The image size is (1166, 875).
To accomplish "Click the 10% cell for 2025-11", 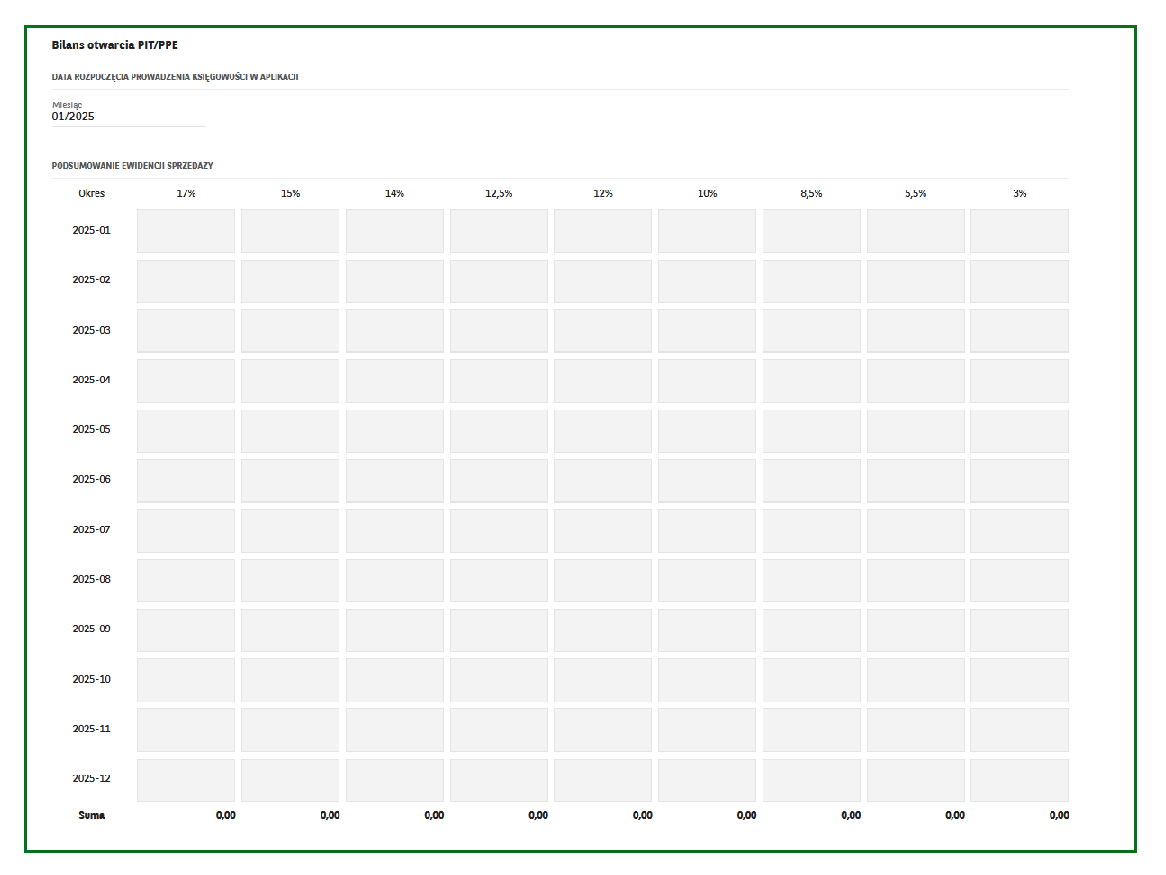I will tap(707, 730).
